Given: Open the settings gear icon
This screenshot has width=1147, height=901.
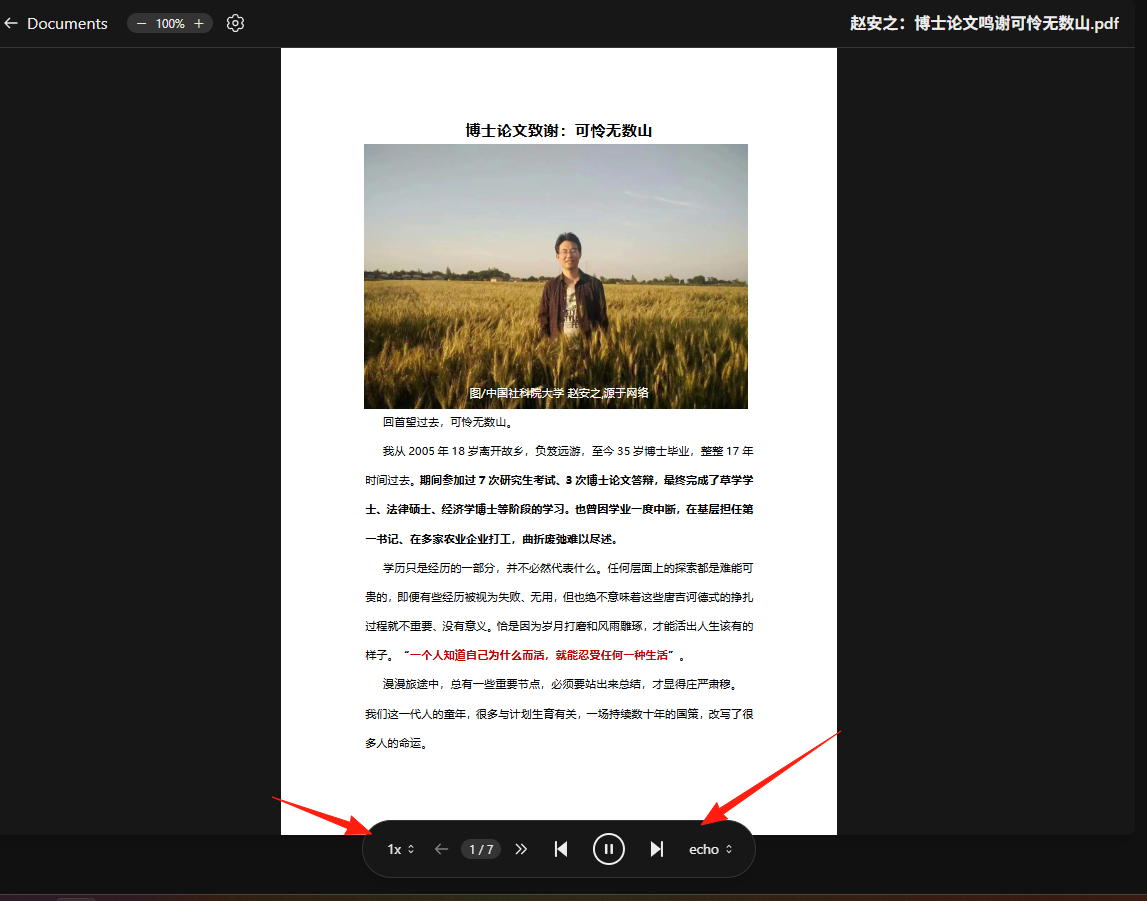Looking at the screenshot, I should point(236,23).
